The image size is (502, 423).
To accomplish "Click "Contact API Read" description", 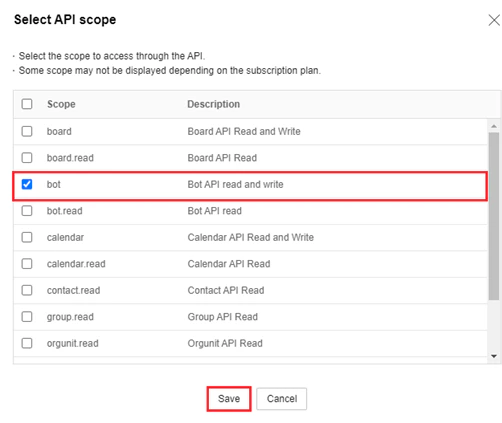I will 226,290.
